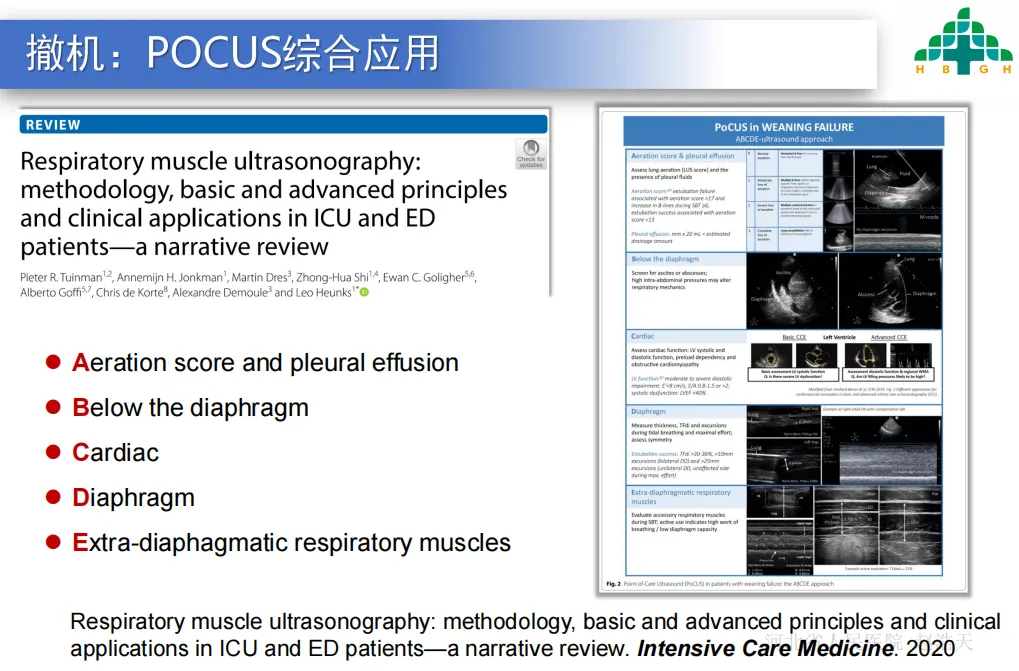Click the ascites ultrasound image in the figure
The height and width of the screenshot is (671, 1019).
792,291
